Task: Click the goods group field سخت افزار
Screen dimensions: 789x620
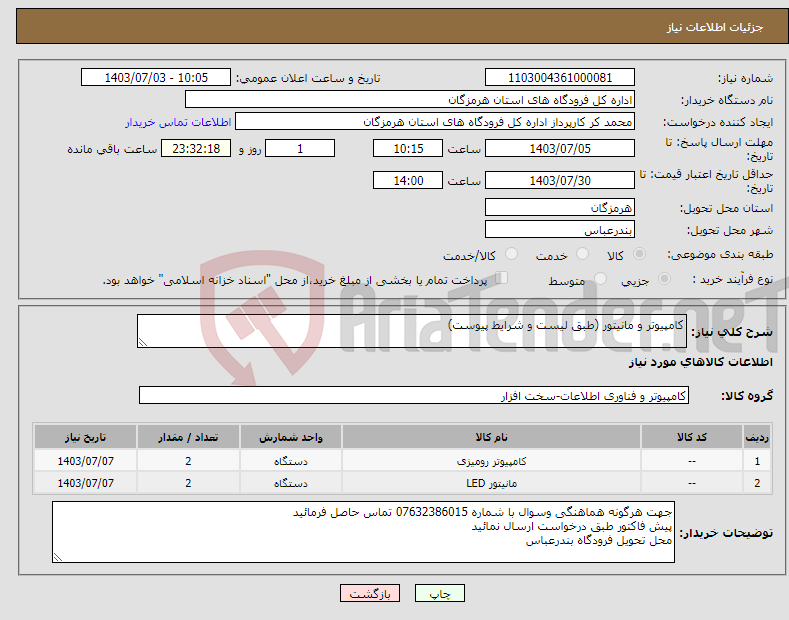Action: [414, 396]
